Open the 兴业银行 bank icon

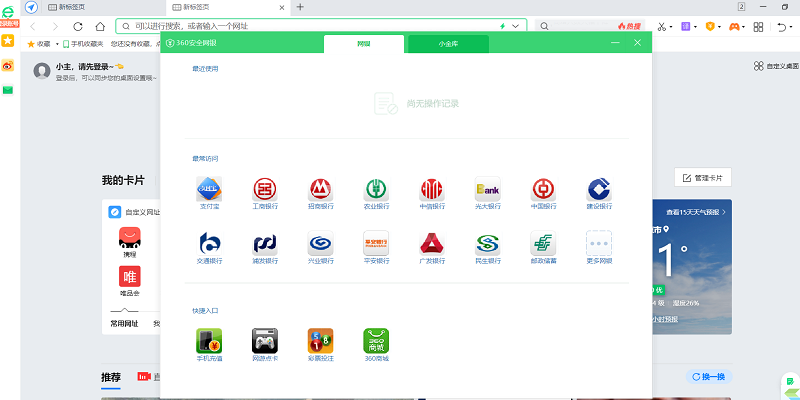pos(320,243)
